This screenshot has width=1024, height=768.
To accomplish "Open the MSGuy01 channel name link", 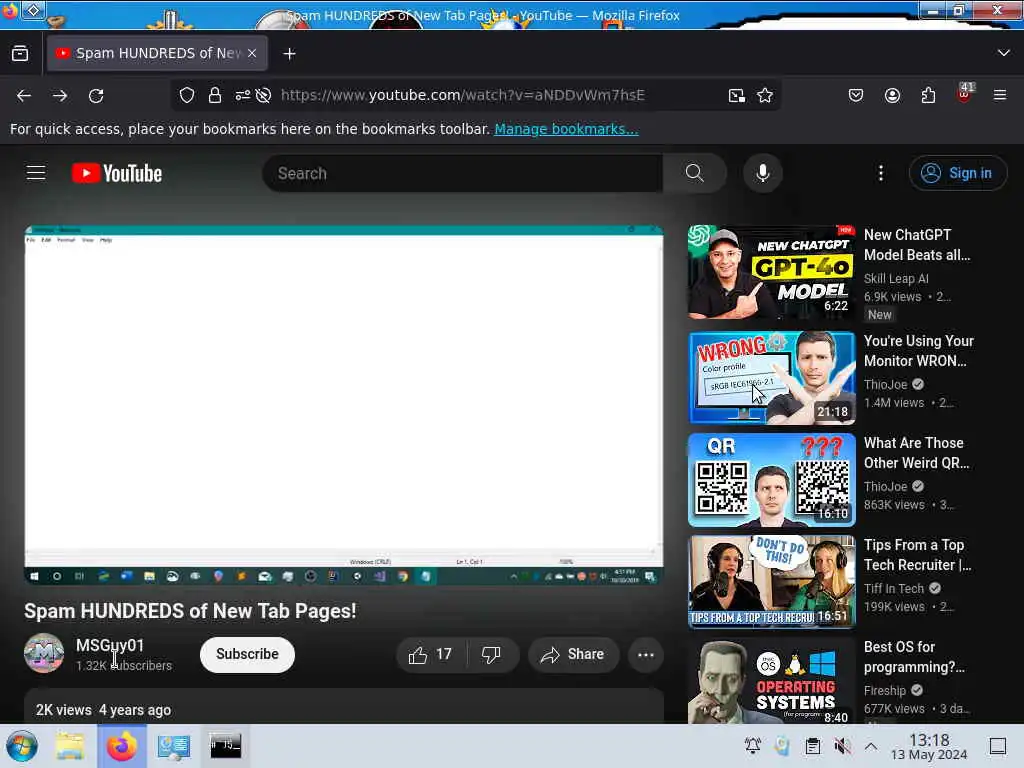I will [x=110, y=645].
